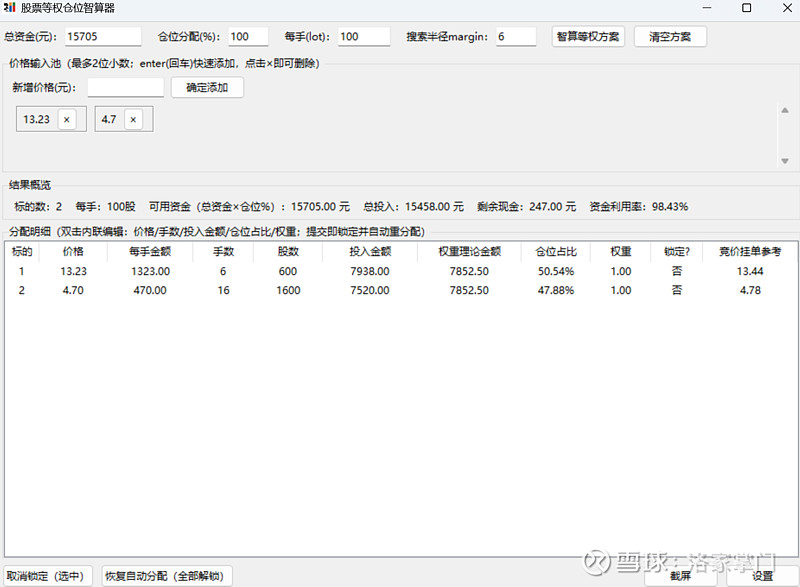
Task: Click 总投入 15458.00 元 summary text
Action: (414, 207)
